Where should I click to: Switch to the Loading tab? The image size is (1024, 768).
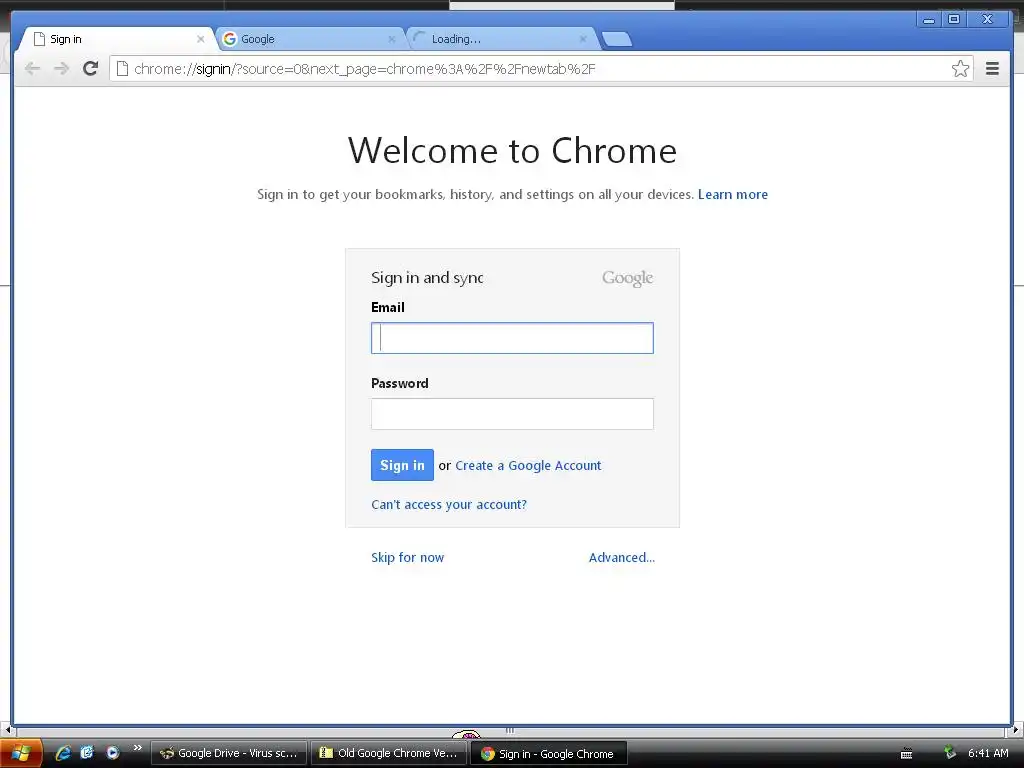point(501,39)
